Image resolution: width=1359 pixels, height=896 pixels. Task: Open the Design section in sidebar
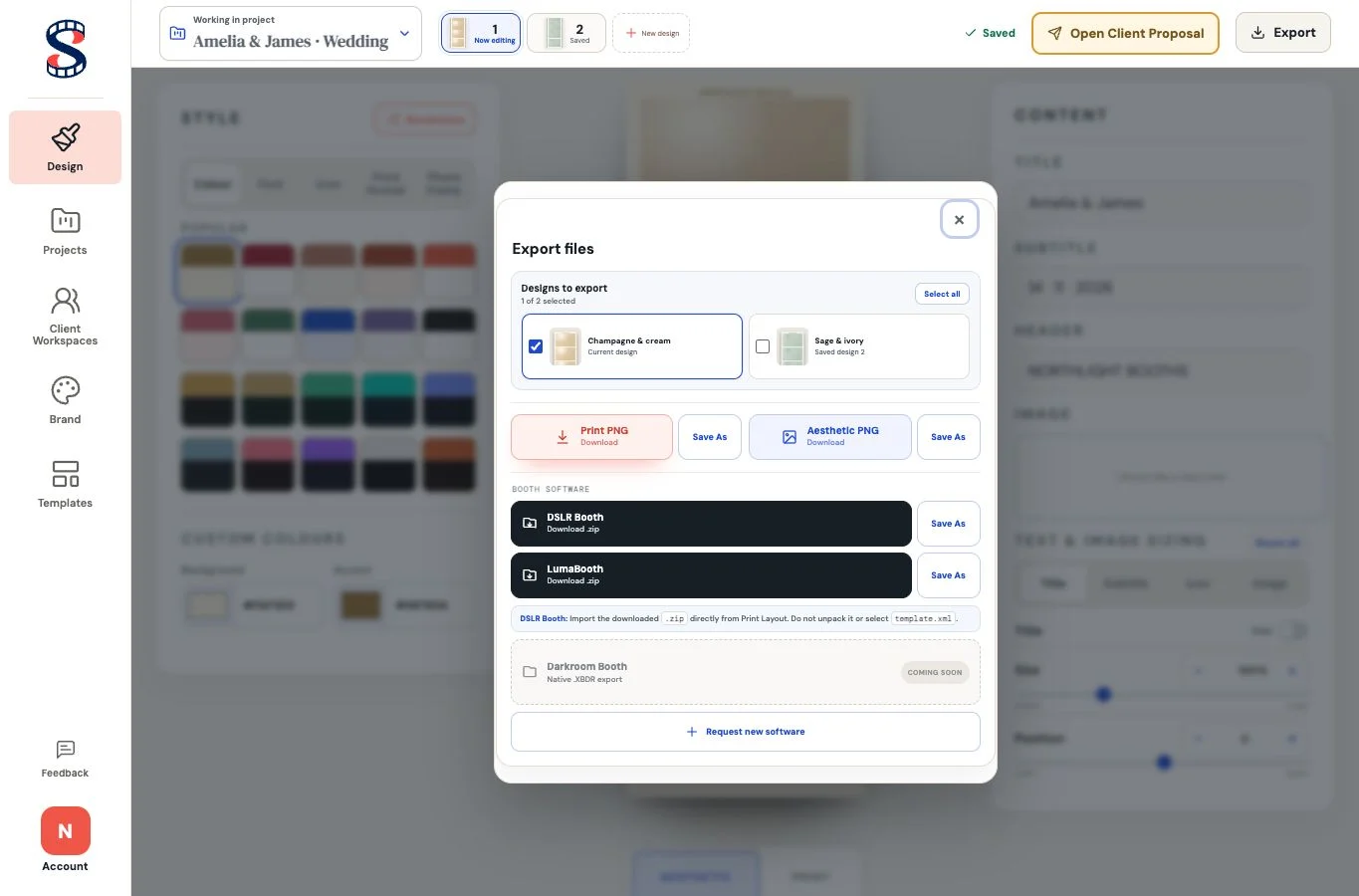(65, 147)
